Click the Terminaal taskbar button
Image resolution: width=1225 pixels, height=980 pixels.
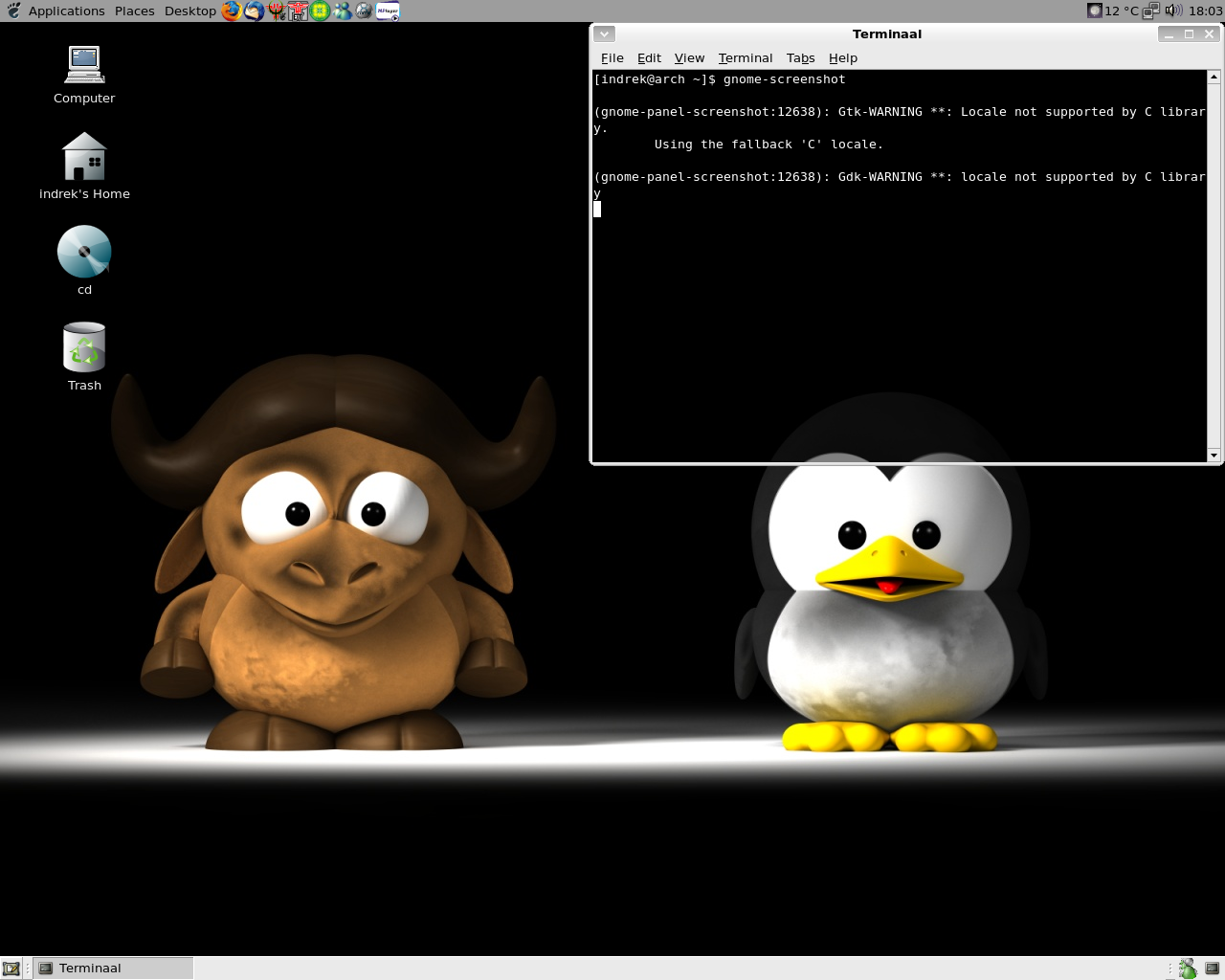(x=114, y=969)
